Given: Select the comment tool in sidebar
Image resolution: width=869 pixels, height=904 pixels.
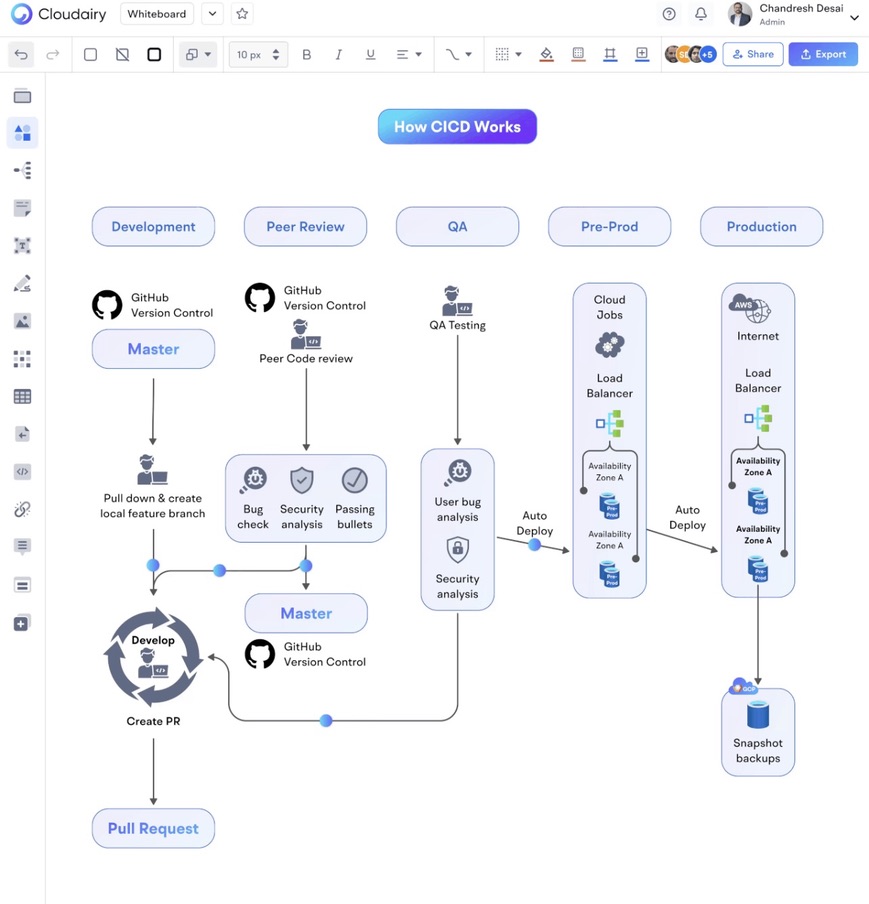Looking at the screenshot, I should [x=22, y=546].
